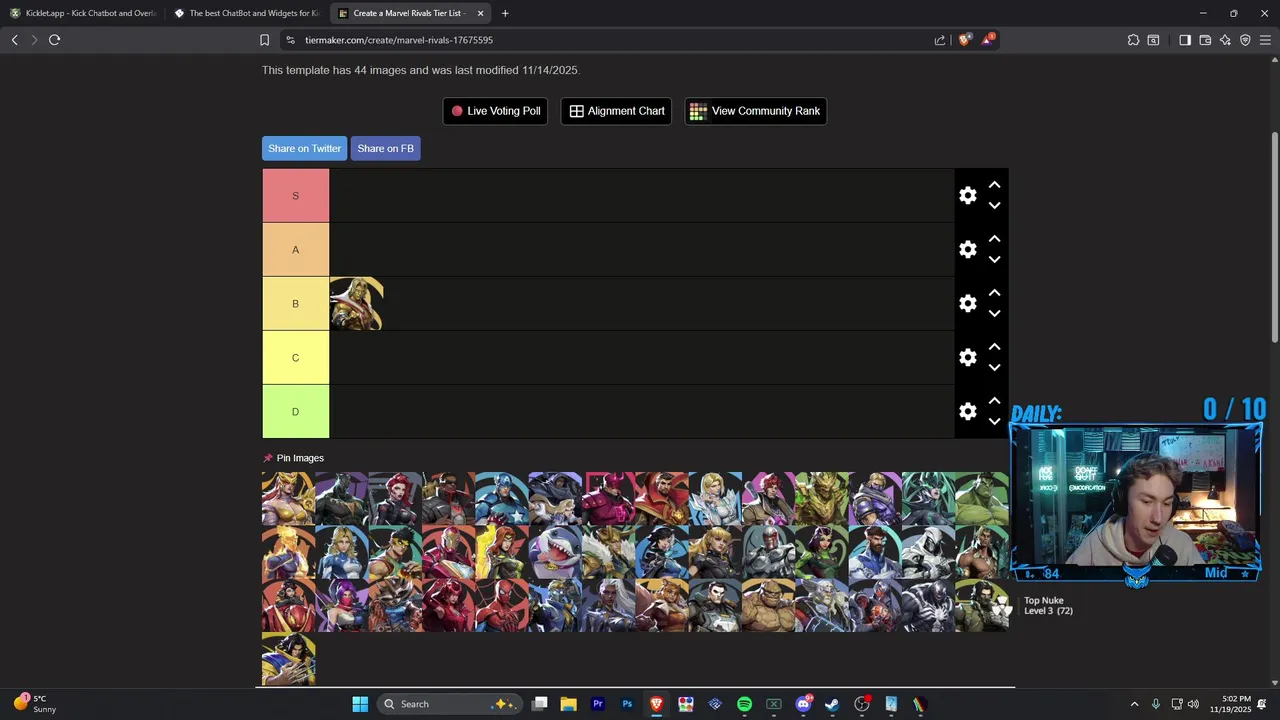
Task: Move D tier row down with chevron
Action: pos(994,422)
